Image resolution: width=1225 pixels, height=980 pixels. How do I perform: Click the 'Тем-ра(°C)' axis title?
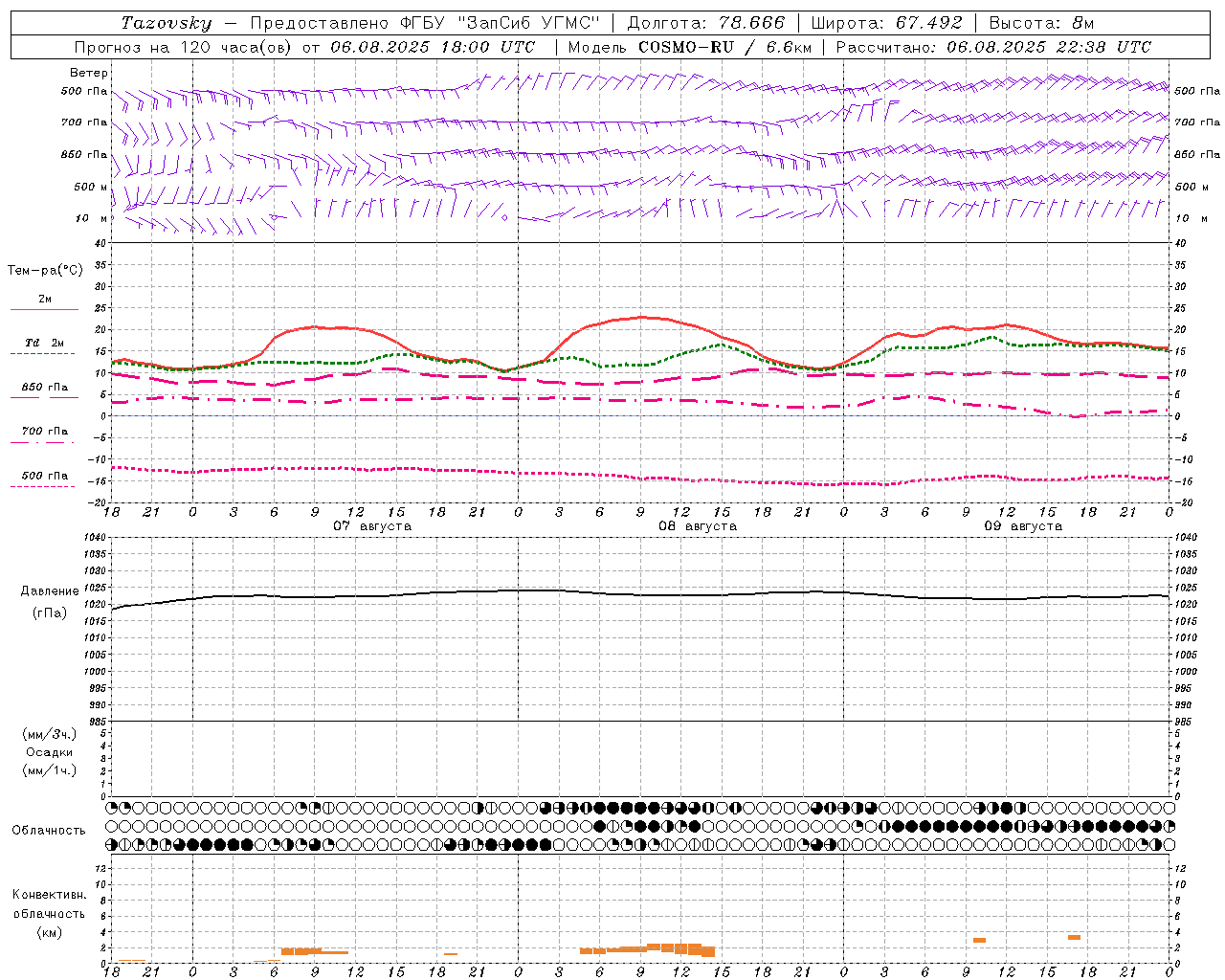tap(45, 271)
